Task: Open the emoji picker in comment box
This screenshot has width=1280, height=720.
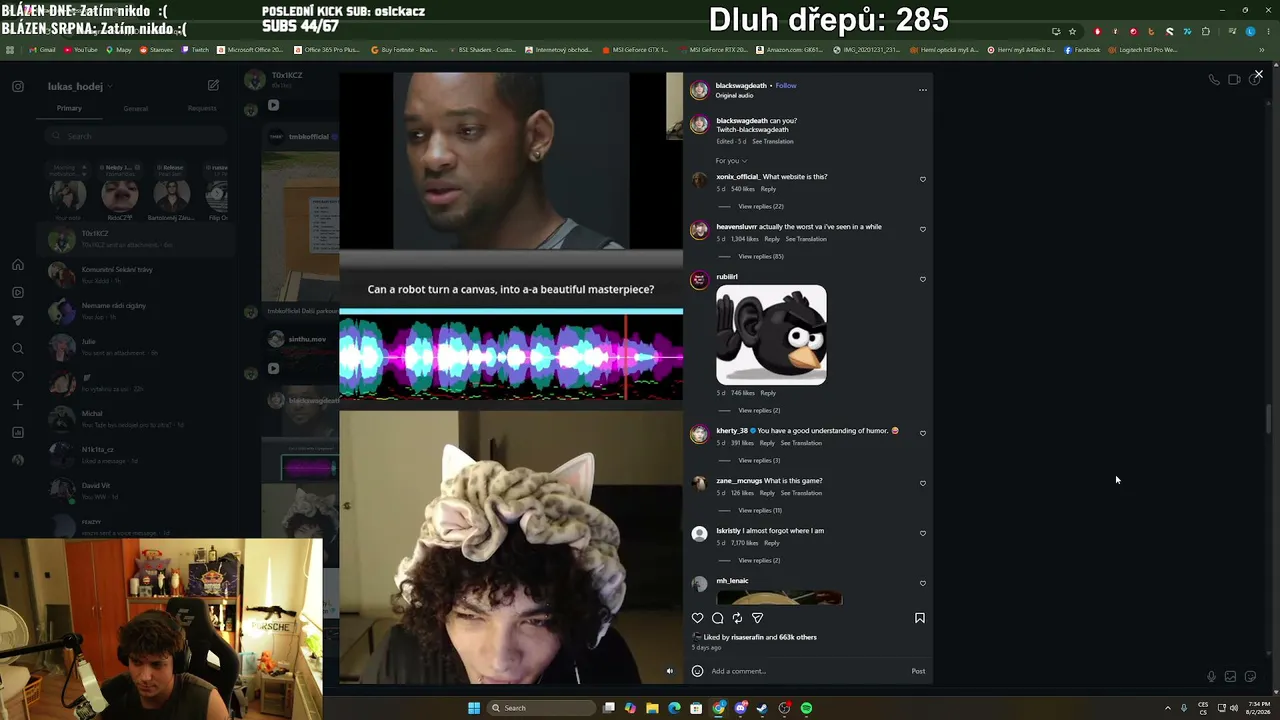Action: tap(697, 671)
